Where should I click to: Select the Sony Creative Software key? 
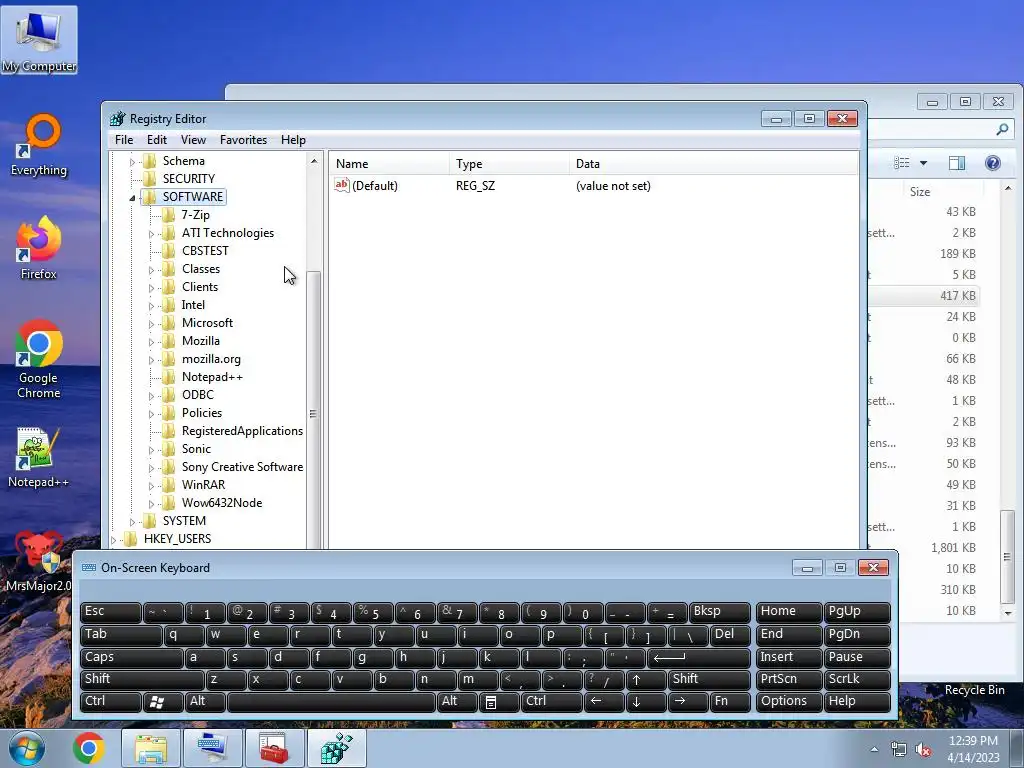[x=242, y=467]
